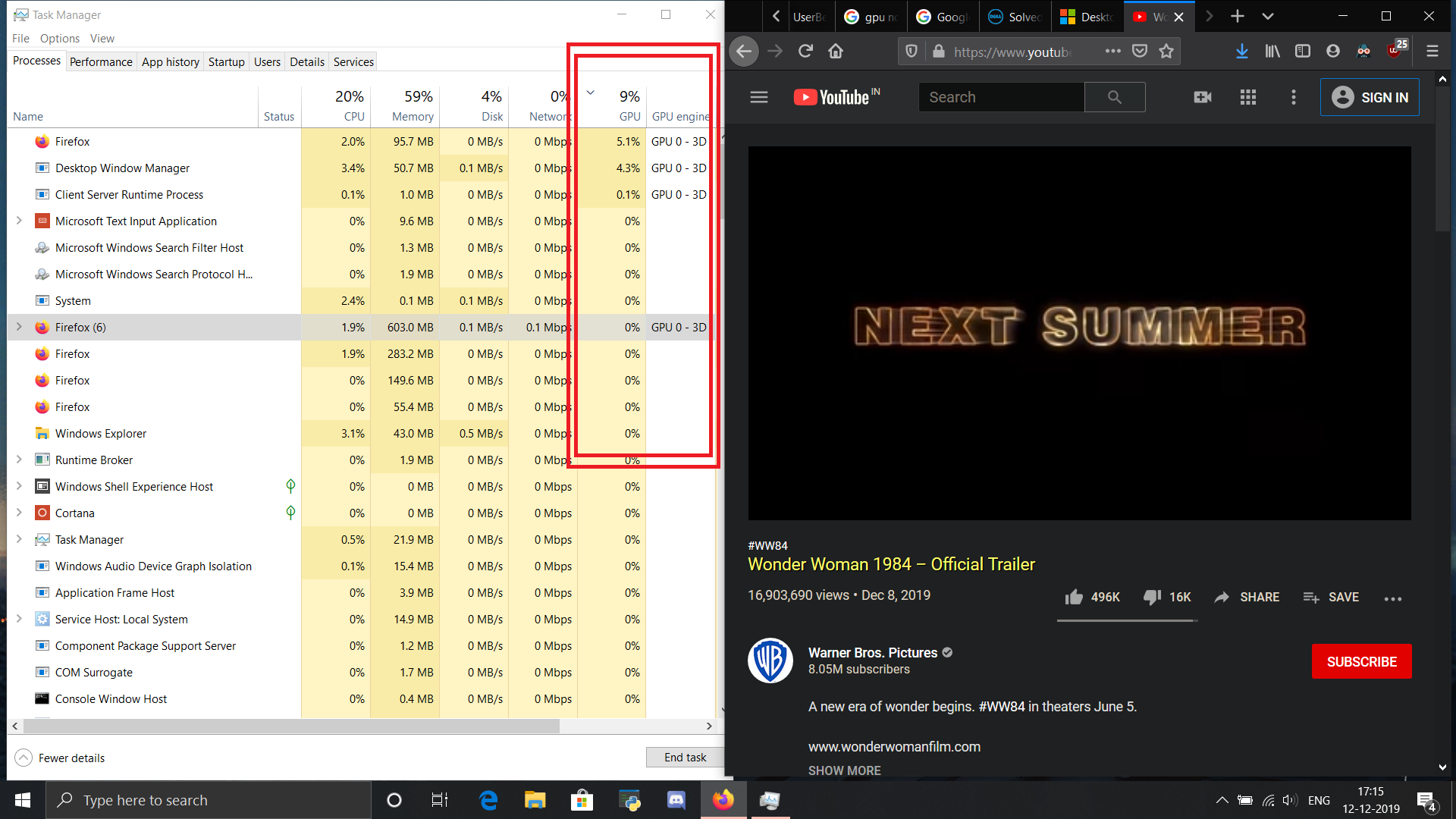Image resolution: width=1456 pixels, height=819 pixels.
Task: Click SAVE under the video
Action: click(1331, 598)
